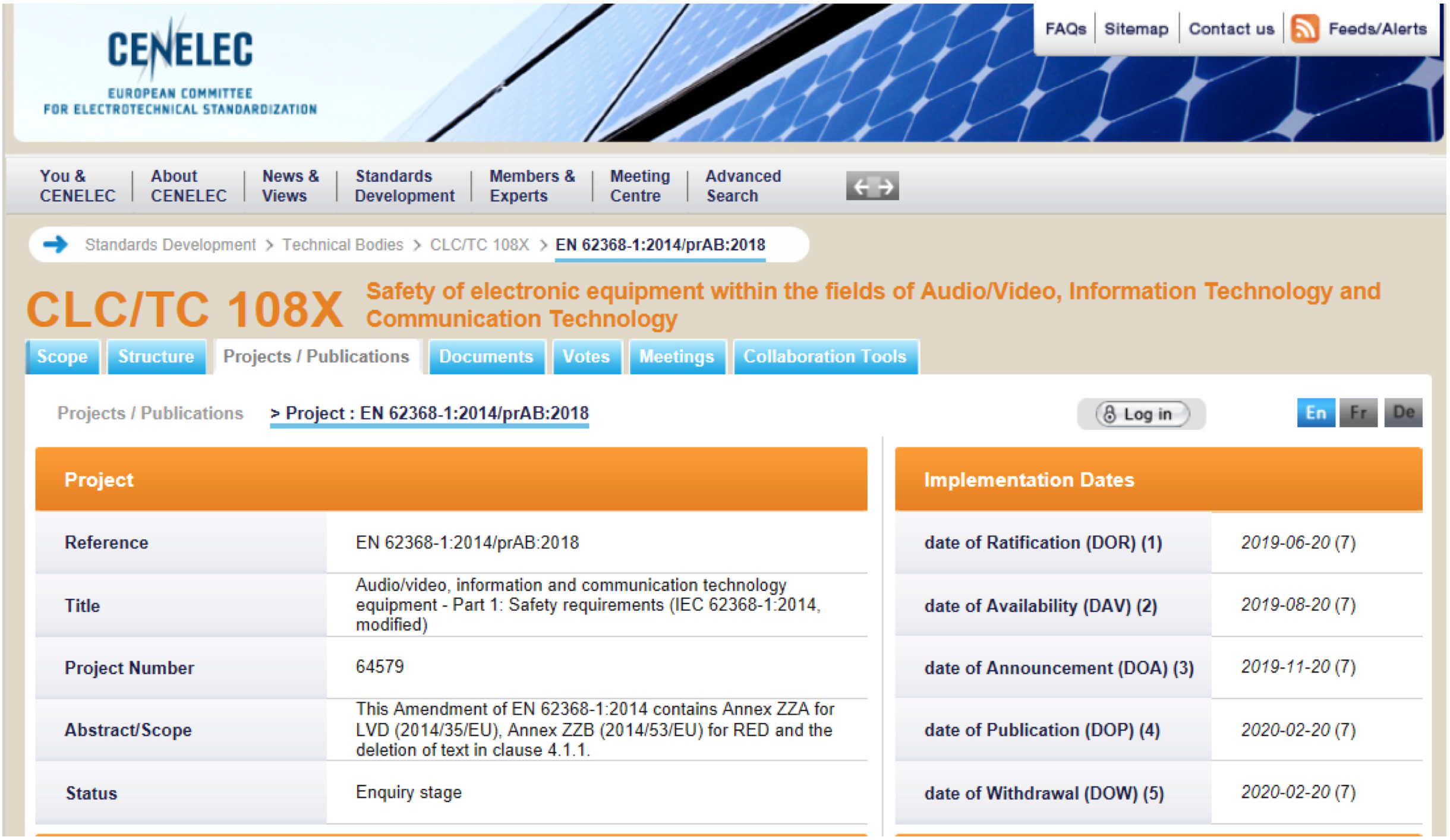This screenshot has width=1450, height=840.
Task: Open Feeds/Alerts link
Action: 1378,29
